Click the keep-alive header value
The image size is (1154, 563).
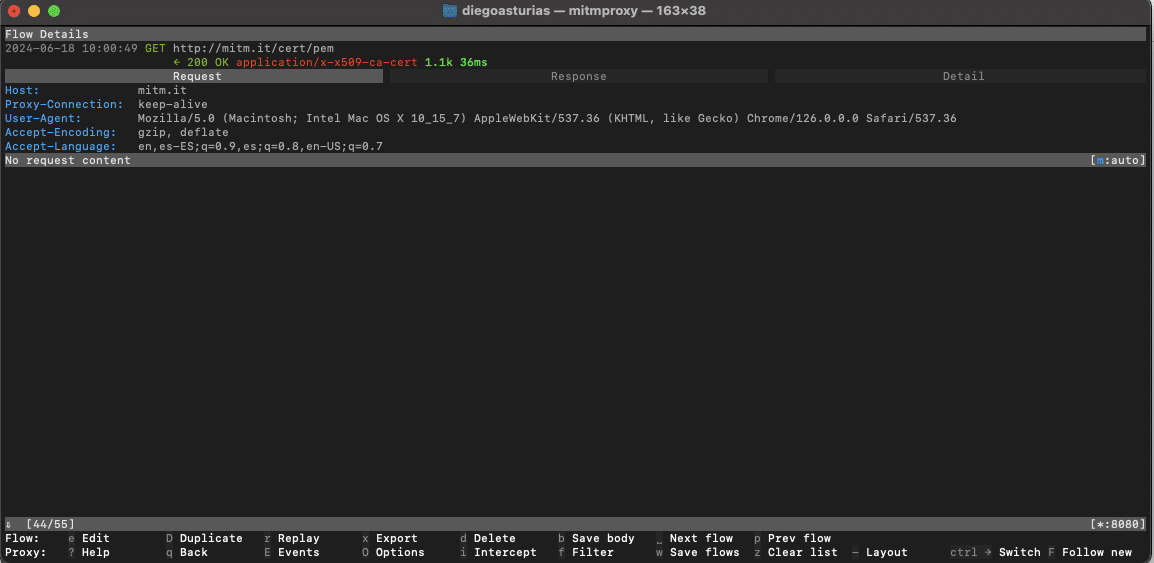click(173, 105)
